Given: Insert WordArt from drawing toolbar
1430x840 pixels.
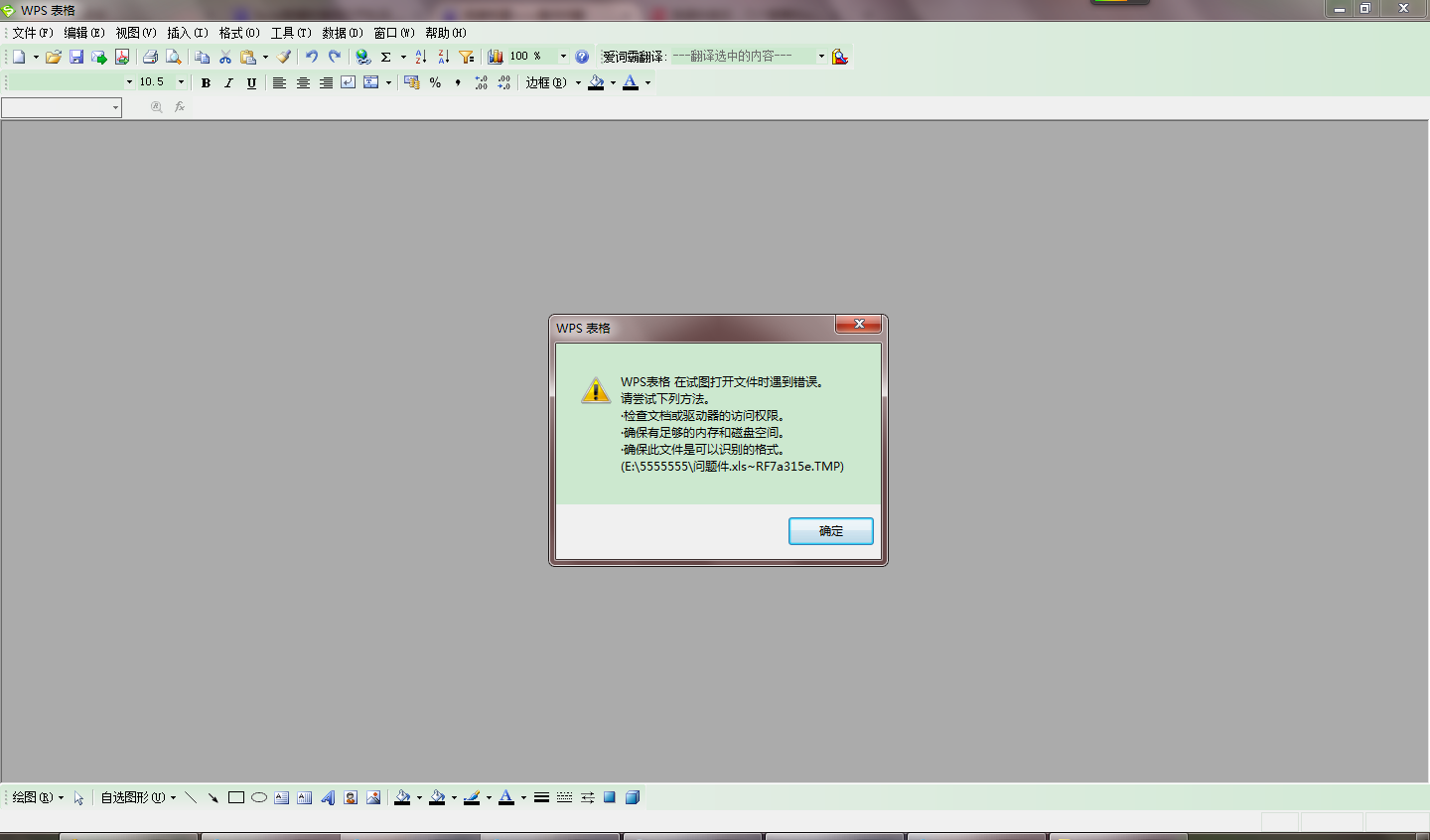Looking at the screenshot, I should tap(328, 797).
